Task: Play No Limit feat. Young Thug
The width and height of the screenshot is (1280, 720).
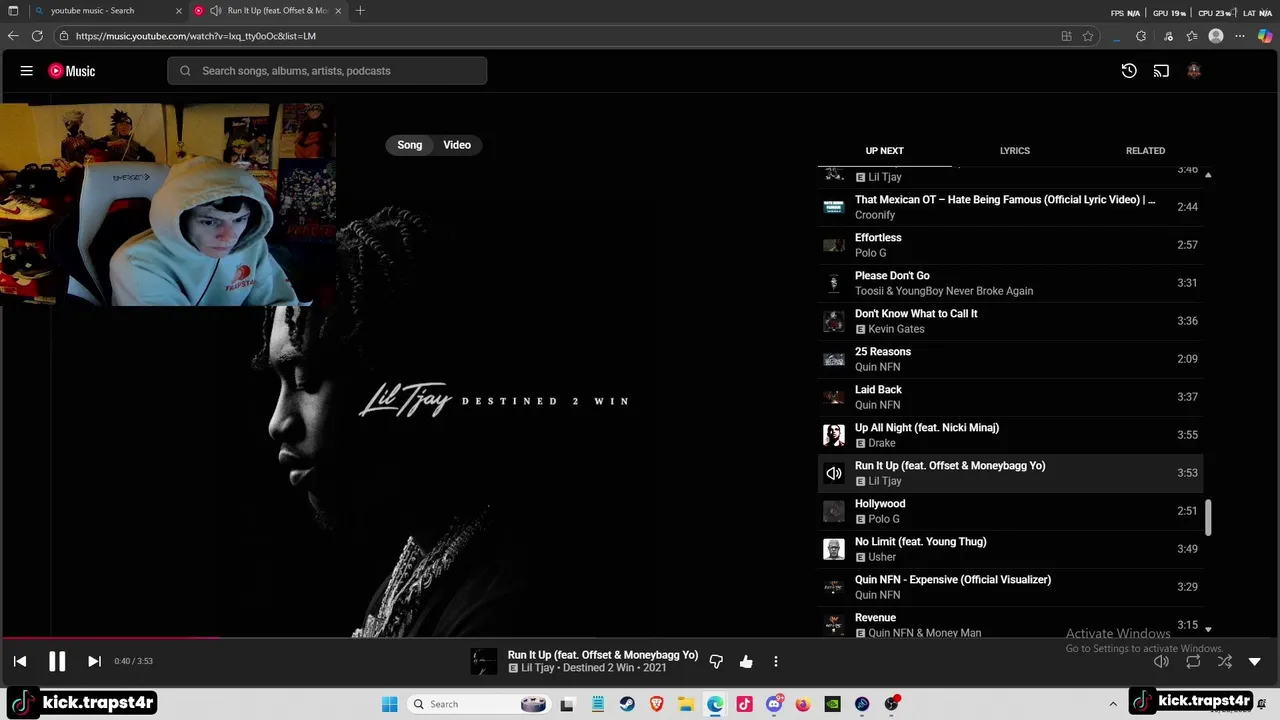Action: coord(1010,549)
